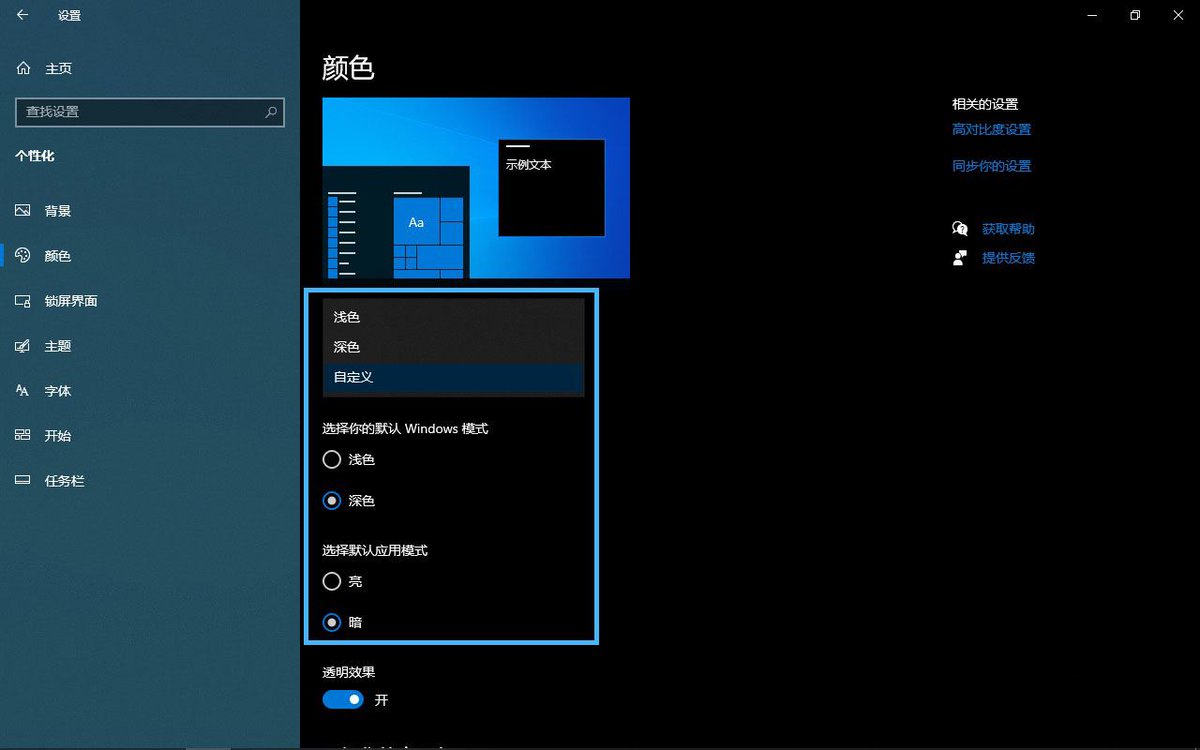Select 暗 radio for default app mode
1200x750 pixels.
[332, 622]
